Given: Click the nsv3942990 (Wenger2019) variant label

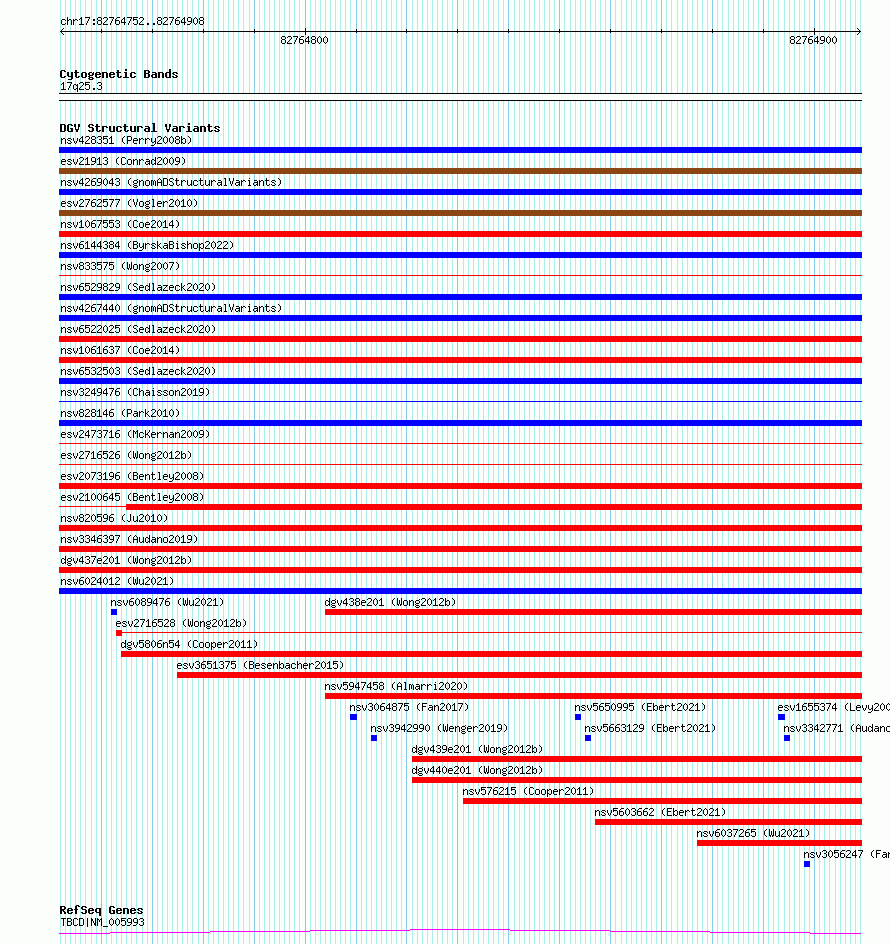Looking at the screenshot, I should tap(439, 728).
